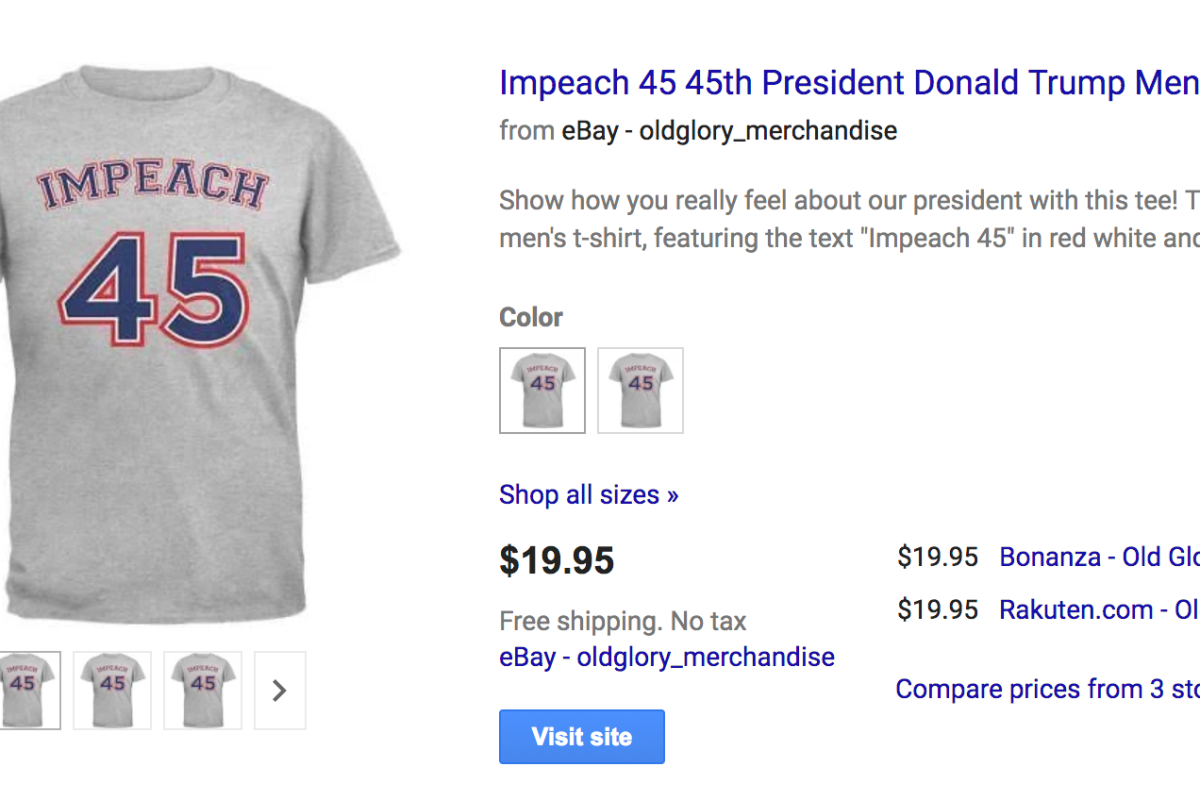1200x800 pixels.
Task: Click the bold $19.95 main price
Action: [556, 561]
